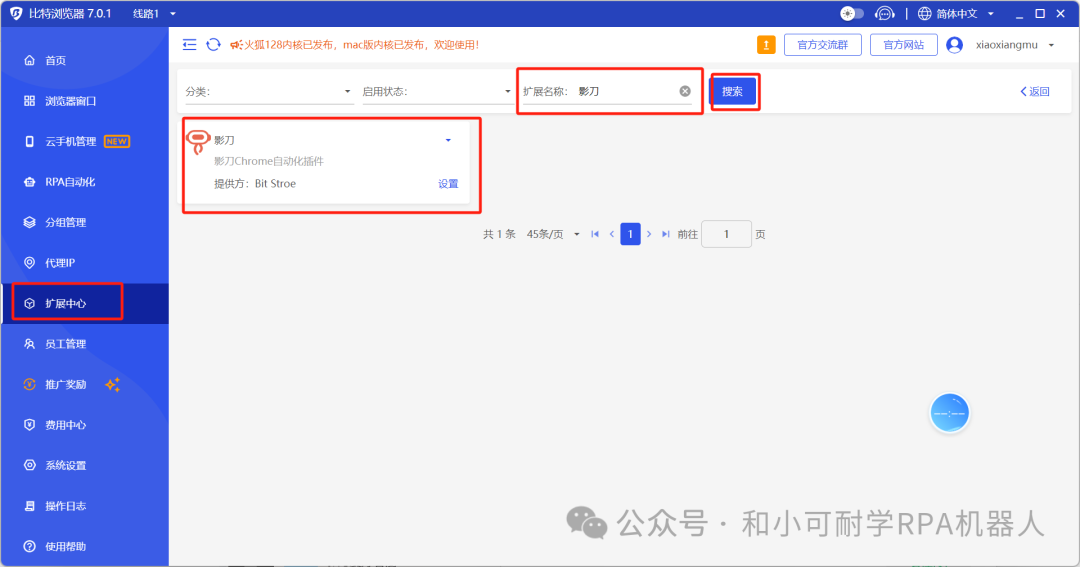Open RPA自动化 in the sidebar
The width and height of the screenshot is (1080, 567).
point(70,182)
